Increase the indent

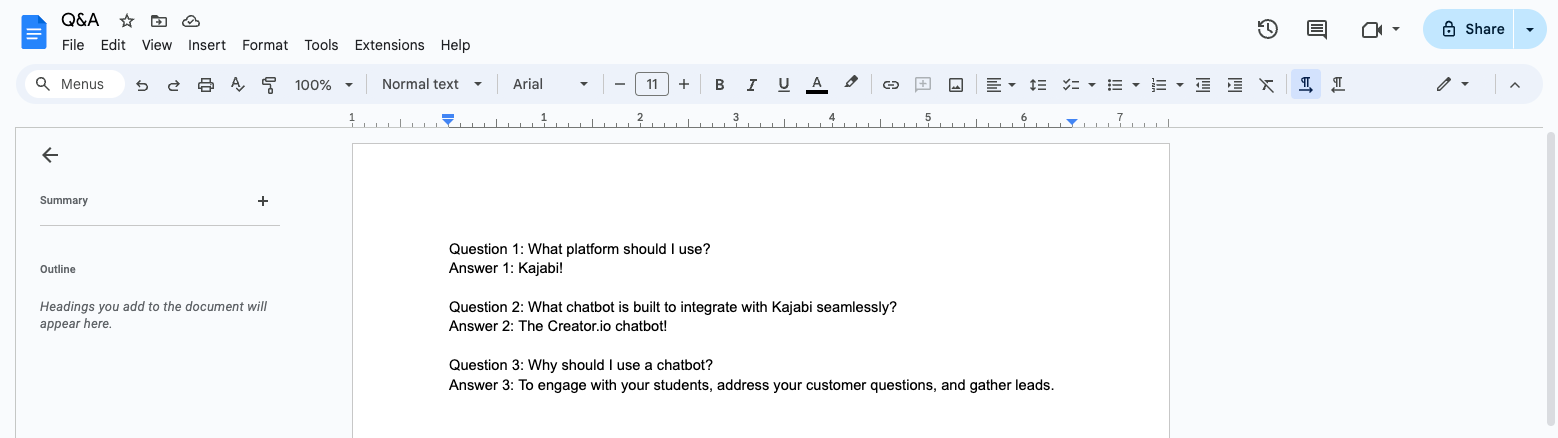1235,85
